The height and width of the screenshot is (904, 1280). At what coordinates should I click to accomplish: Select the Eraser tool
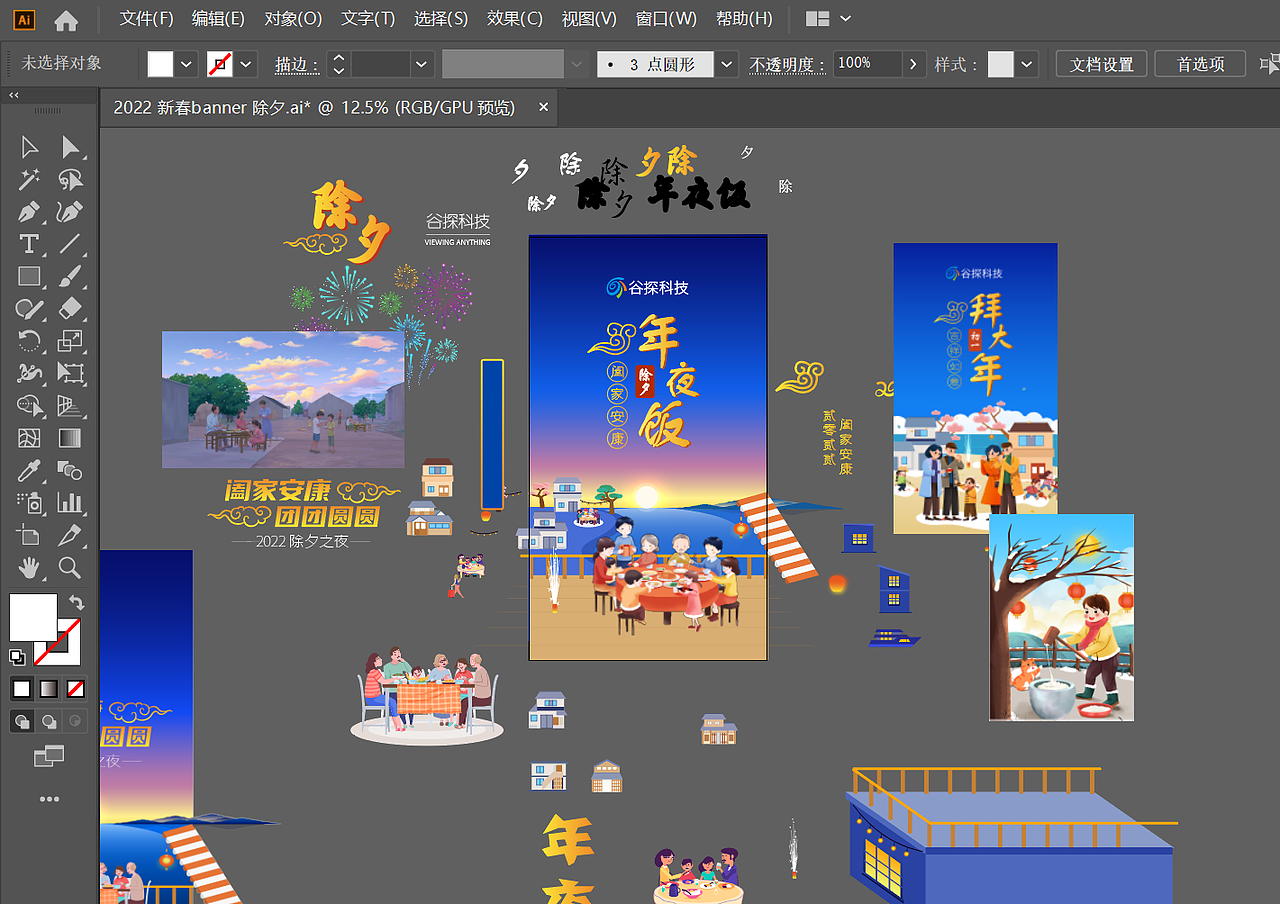[71, 308]
